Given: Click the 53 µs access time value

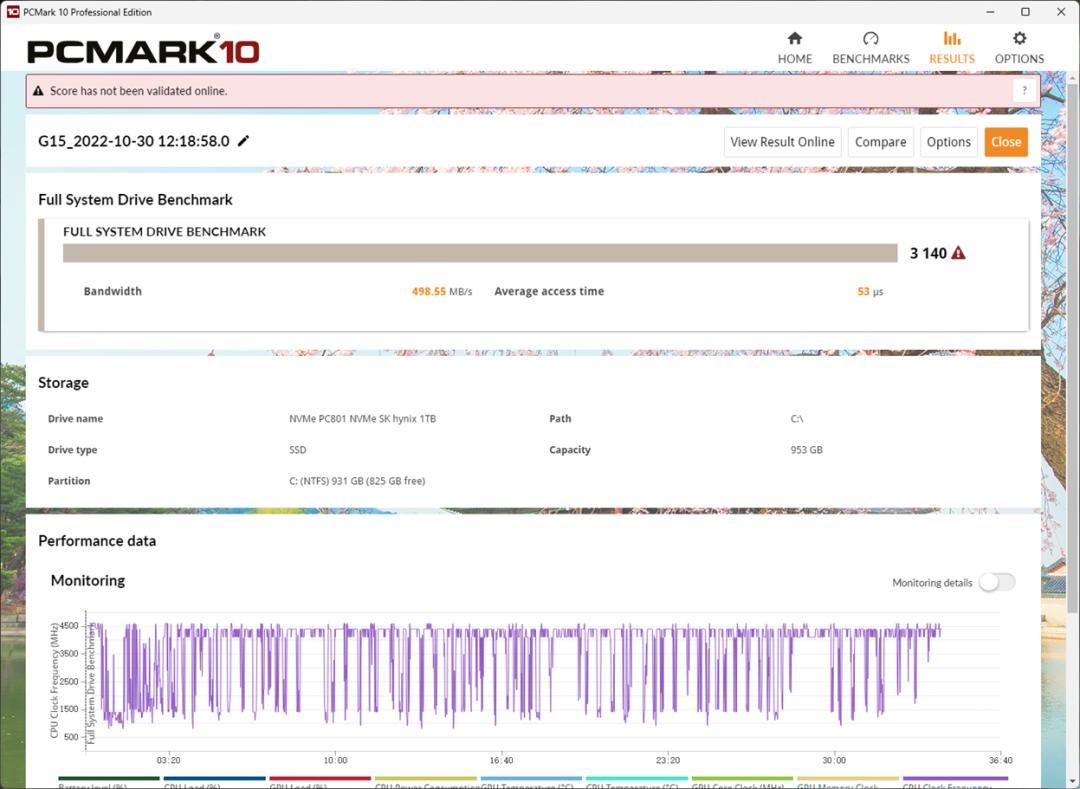Looking at the screenshot, I should pyautogui.click(x=870, y=291).
